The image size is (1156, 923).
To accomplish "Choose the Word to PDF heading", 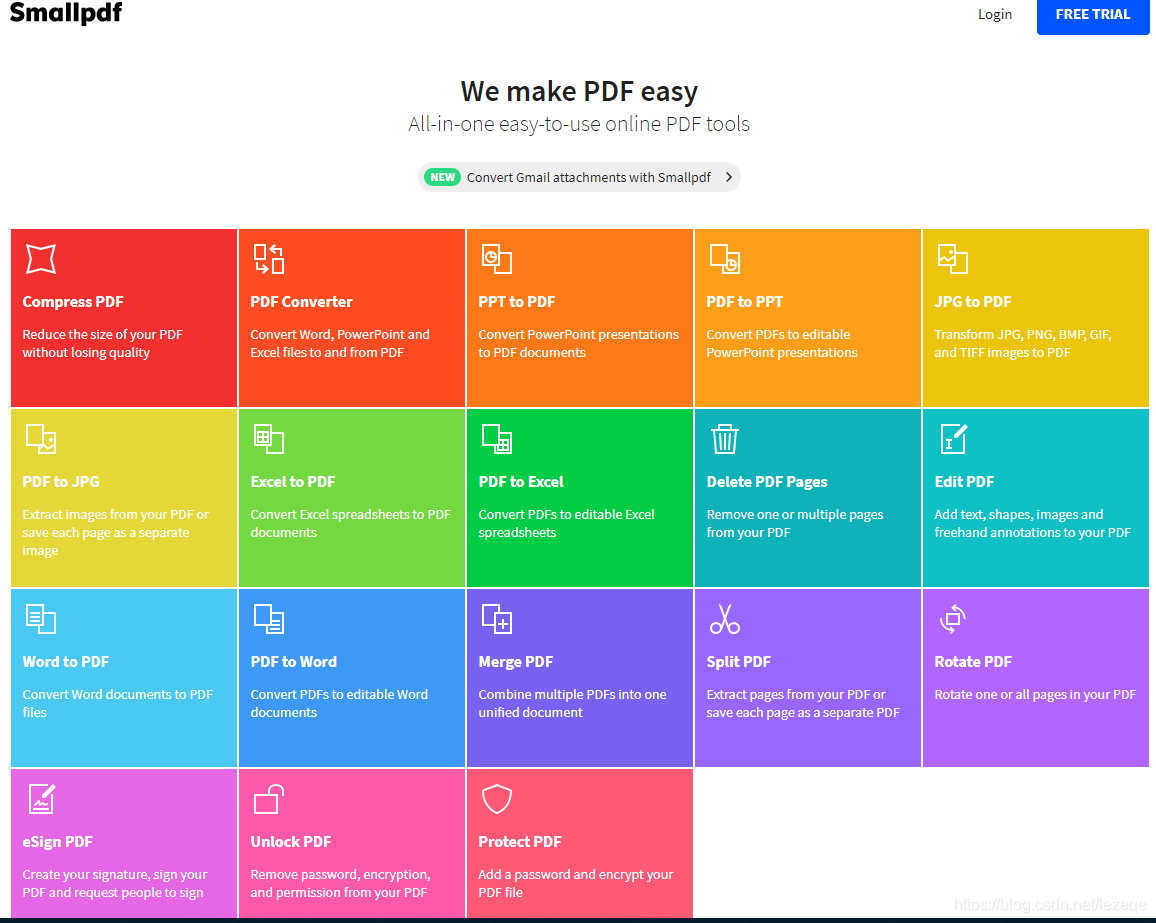I will tap(66, 661).
